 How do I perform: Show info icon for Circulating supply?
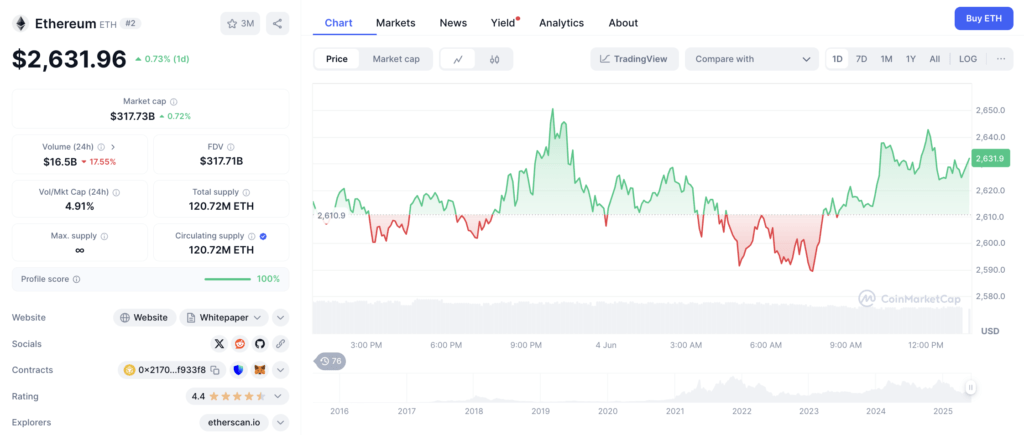click(x=251, y=236)
